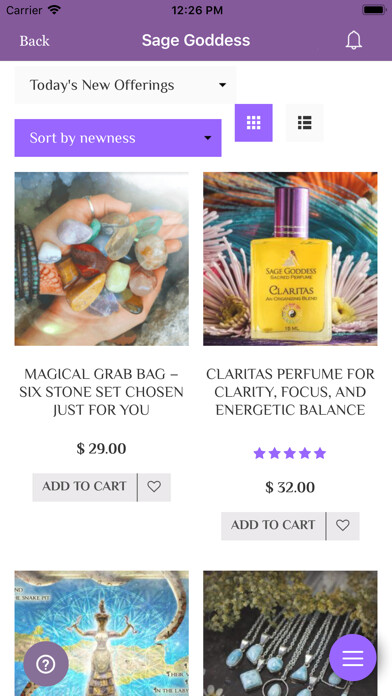Add Claritas Perfume to cart
Viewport: 392px width, 696px height.
click(x=273, y=526)
